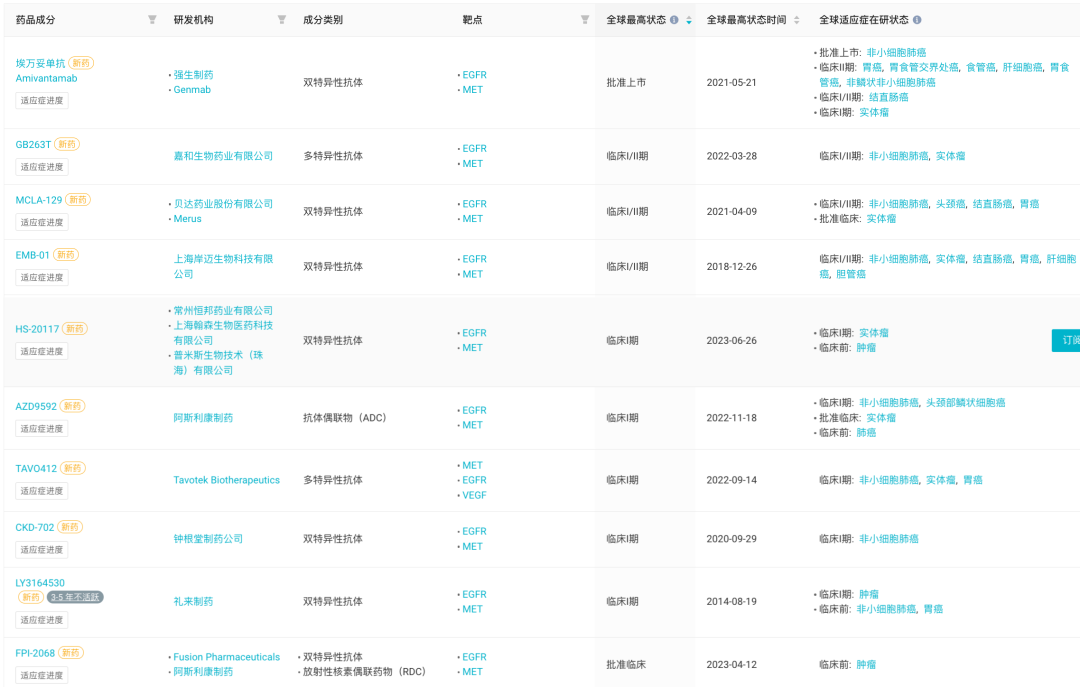
Task: Click the MET target in CKD-702 row
Action: click(x=472, y=546)
